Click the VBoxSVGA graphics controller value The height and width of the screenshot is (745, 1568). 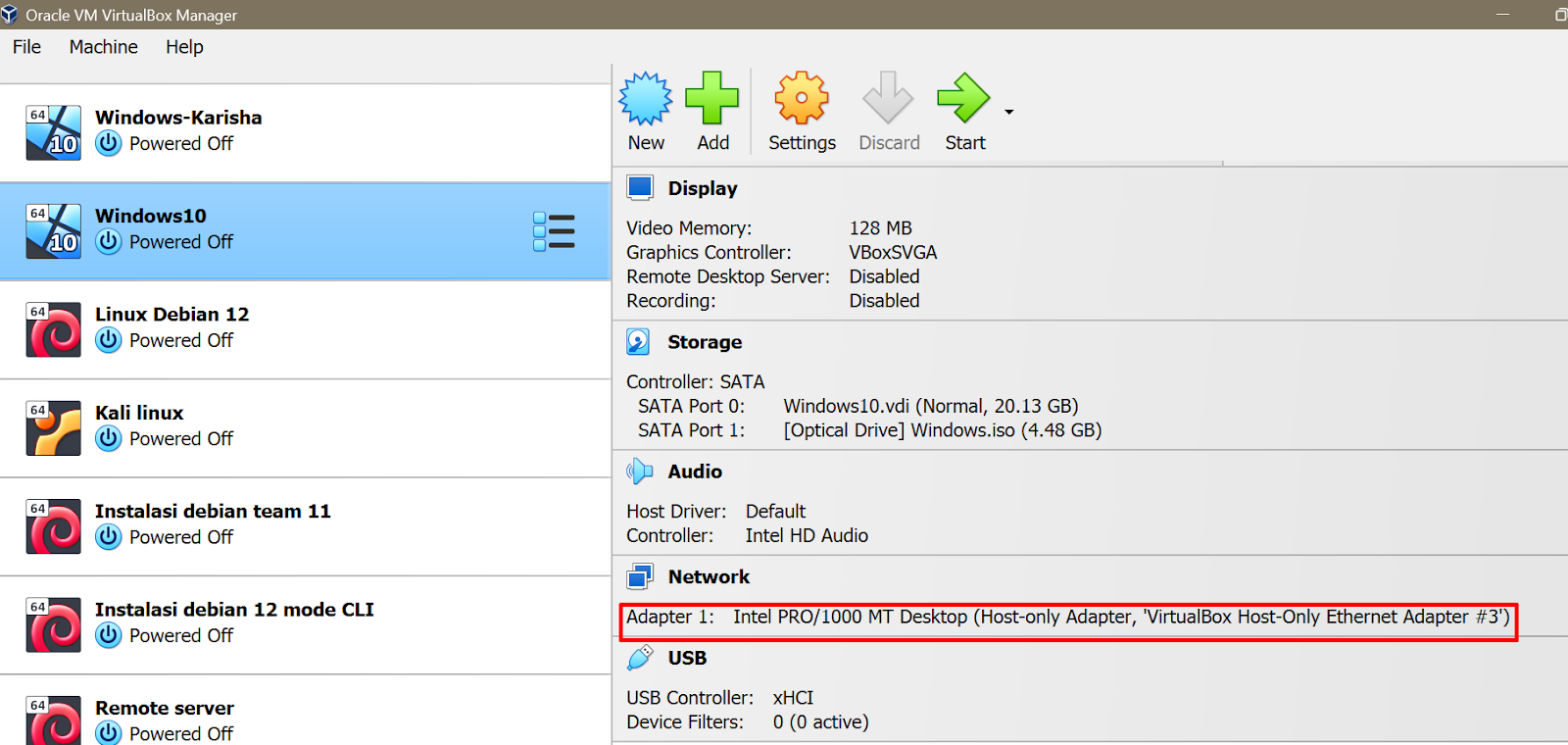coord(893,253)
